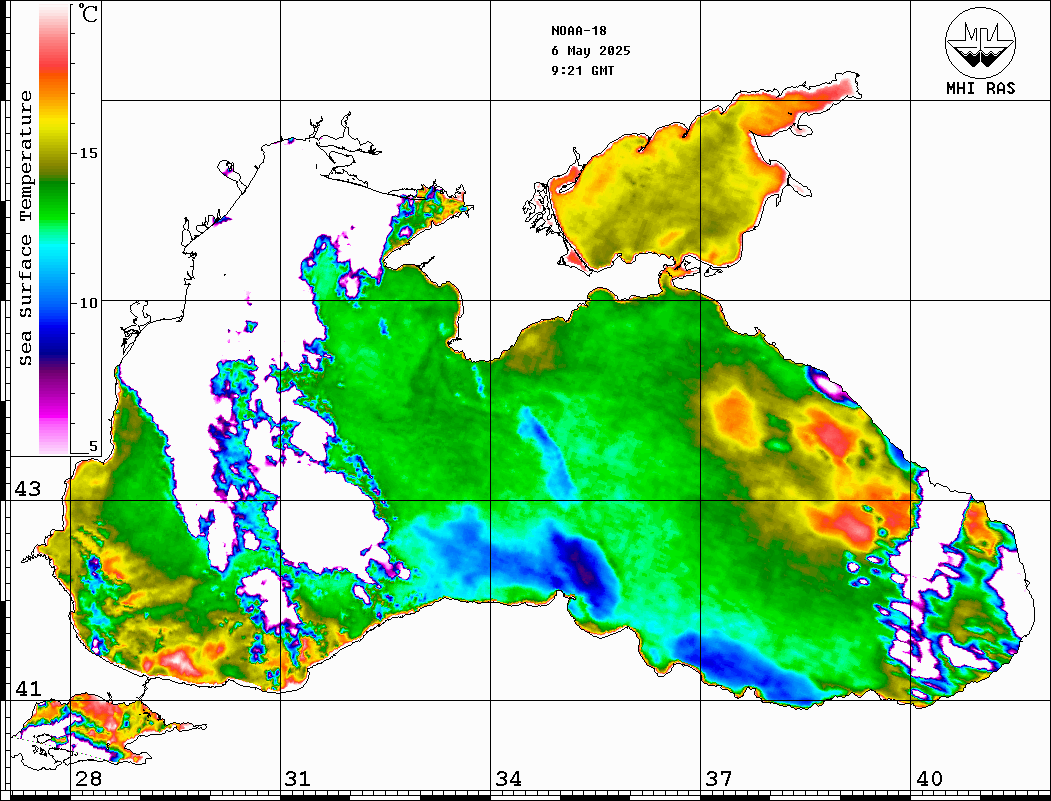Click the longitude label 28
The width and height of the screenshot is (1051, 801).
click(88, 779)
